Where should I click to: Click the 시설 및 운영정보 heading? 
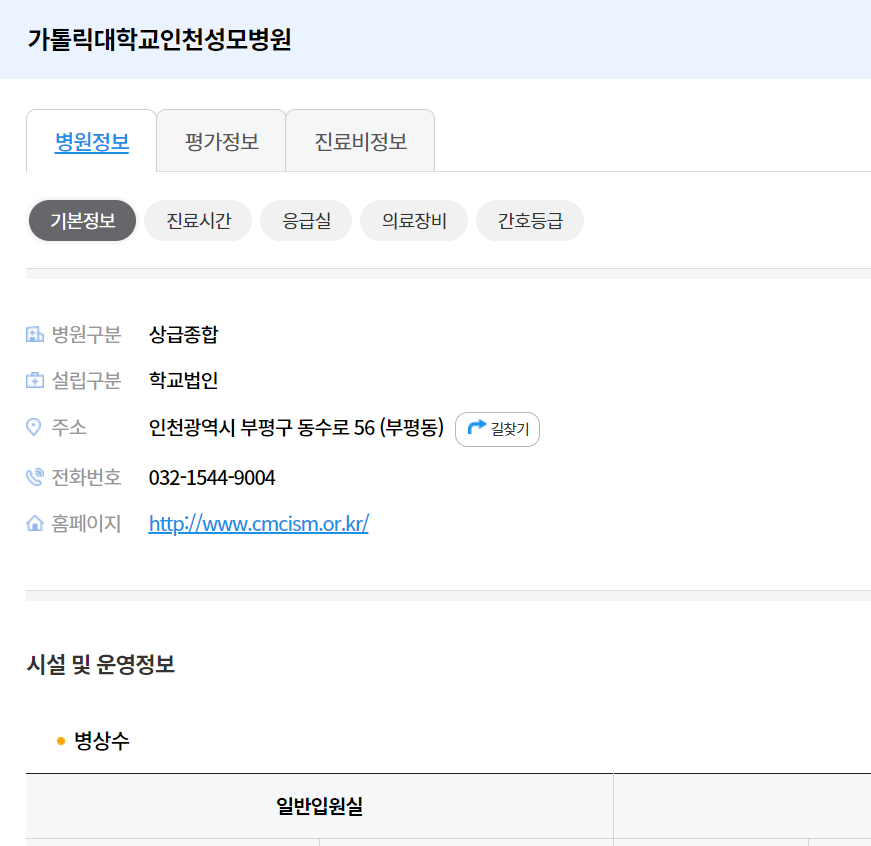point(101,664)
